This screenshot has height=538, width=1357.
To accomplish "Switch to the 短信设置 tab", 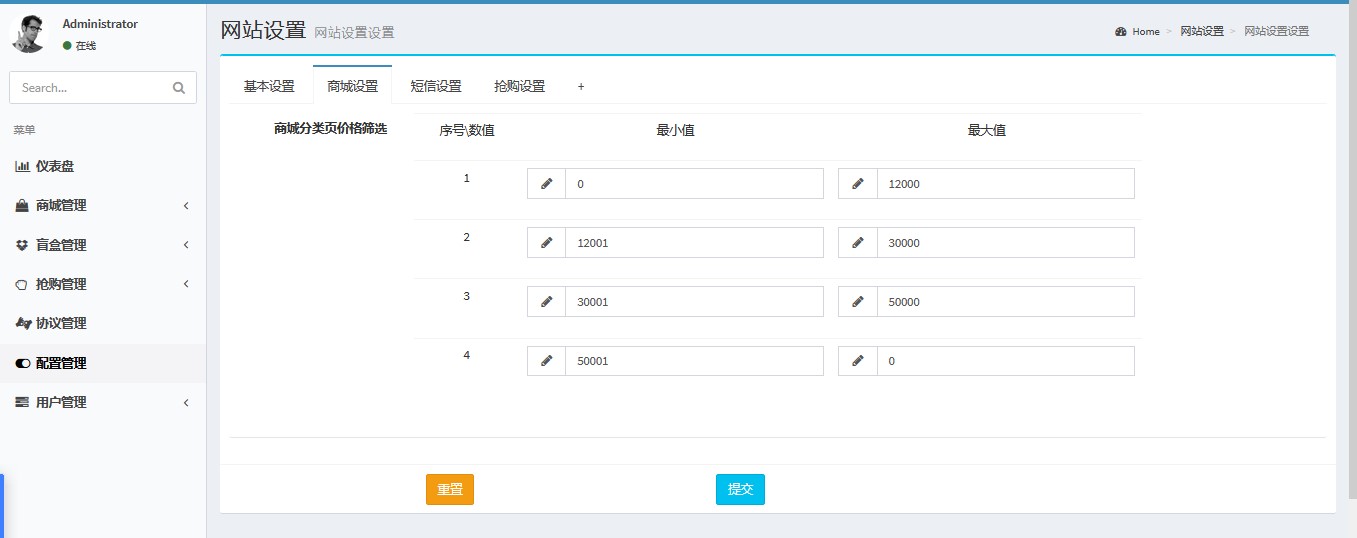I will [436, 86].
